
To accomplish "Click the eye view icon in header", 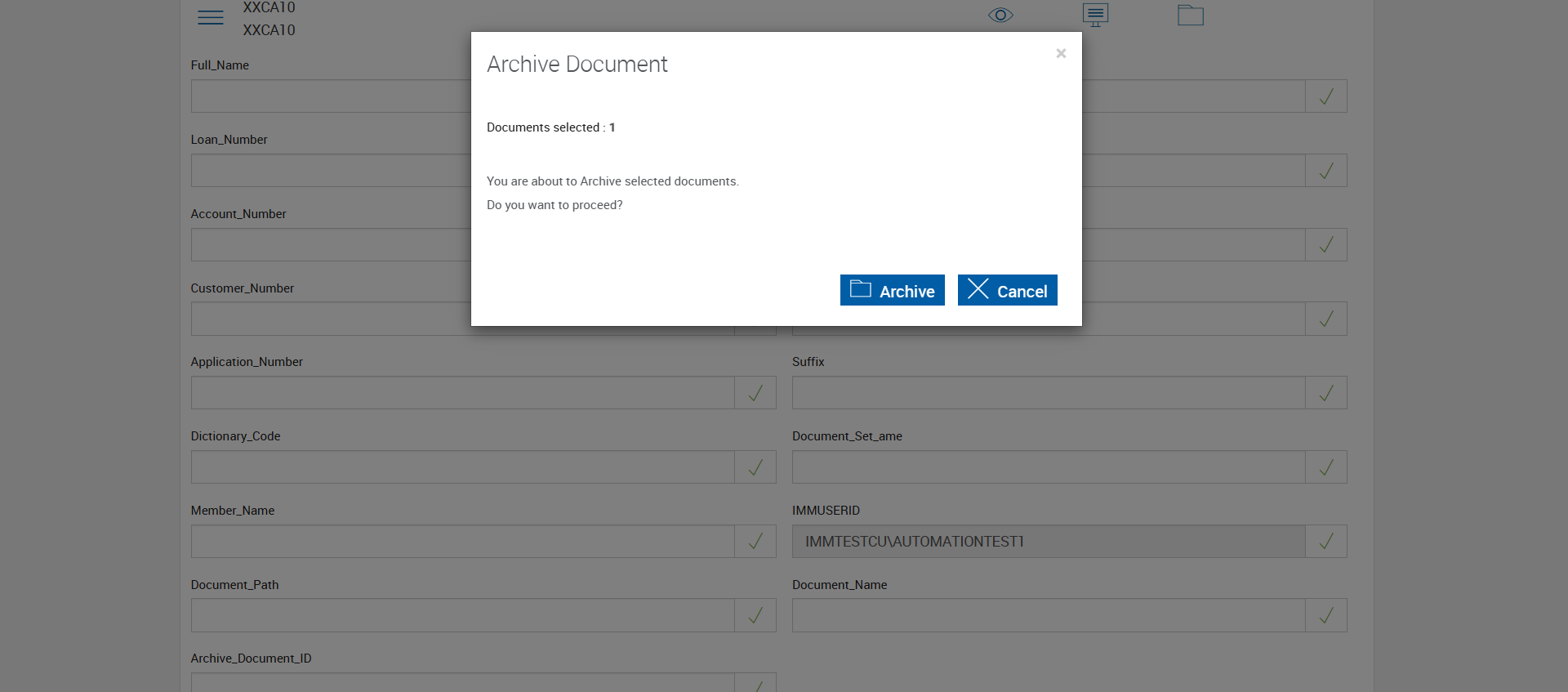I will point(1000,16).
